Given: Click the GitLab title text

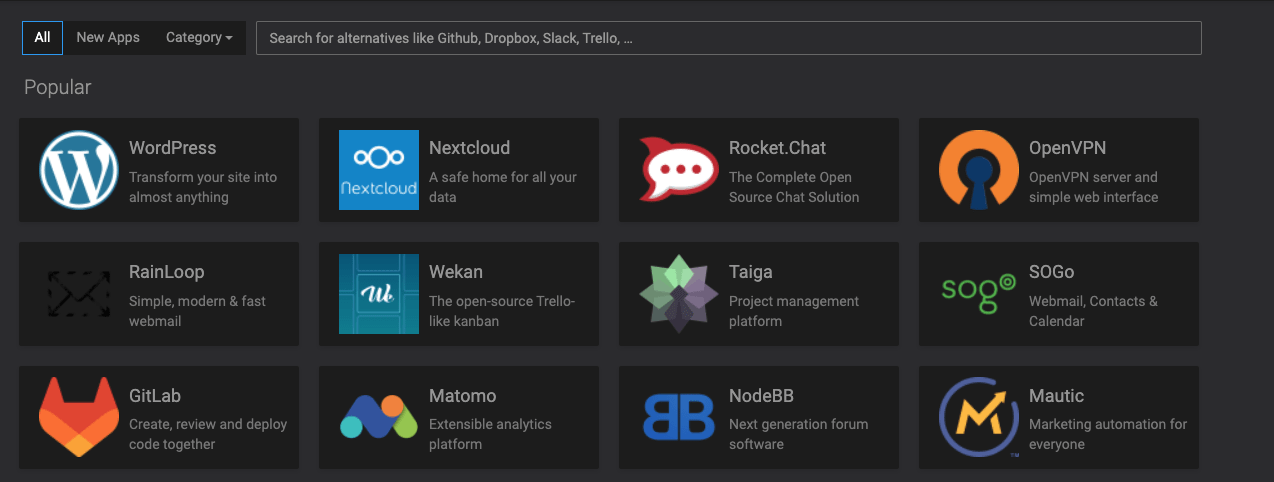Looking at the screenshot, I should pyautogui.click(x=155, y=396).
